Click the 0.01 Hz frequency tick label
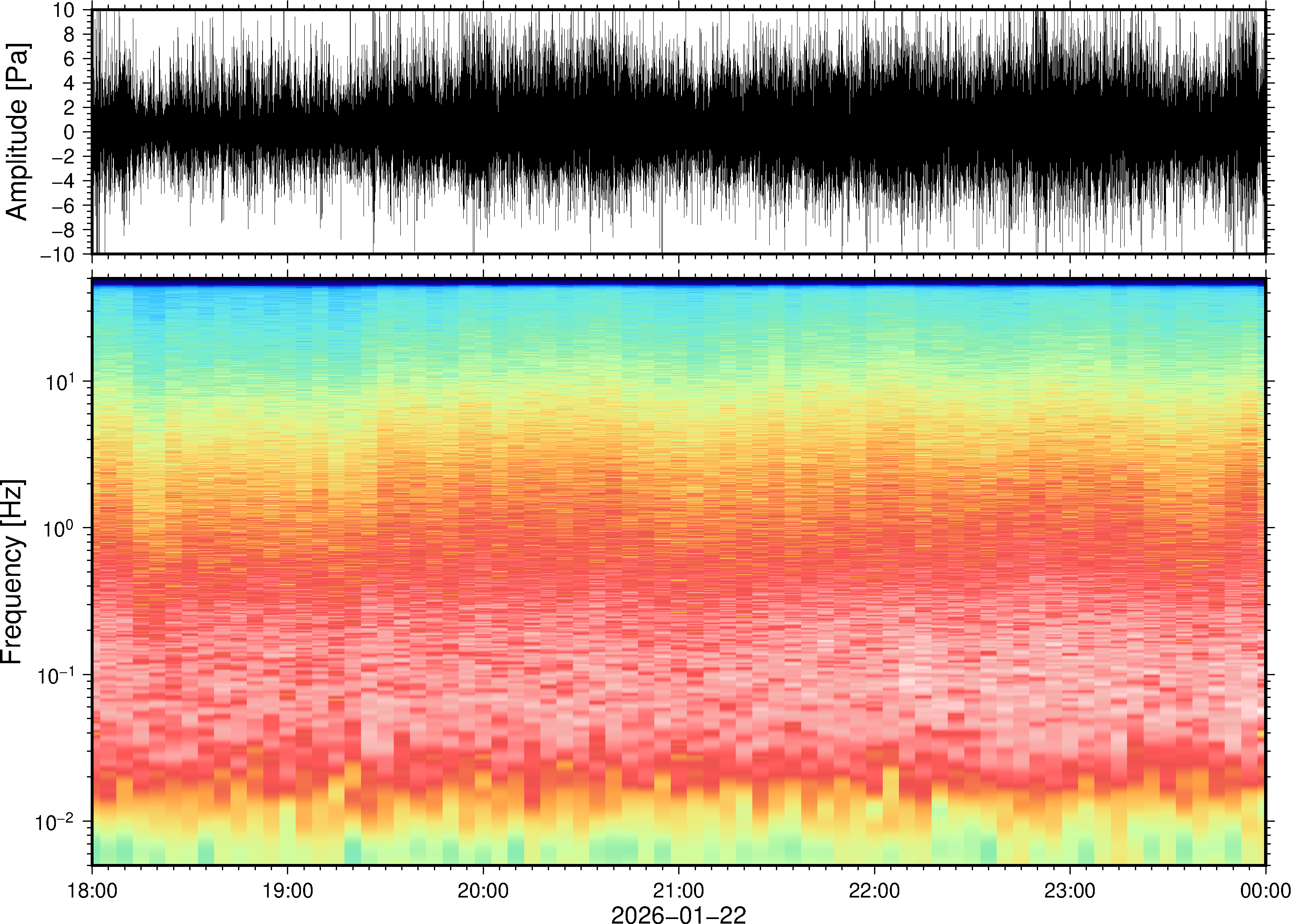This screenshot has height=924, width=1291. [55, 822]
